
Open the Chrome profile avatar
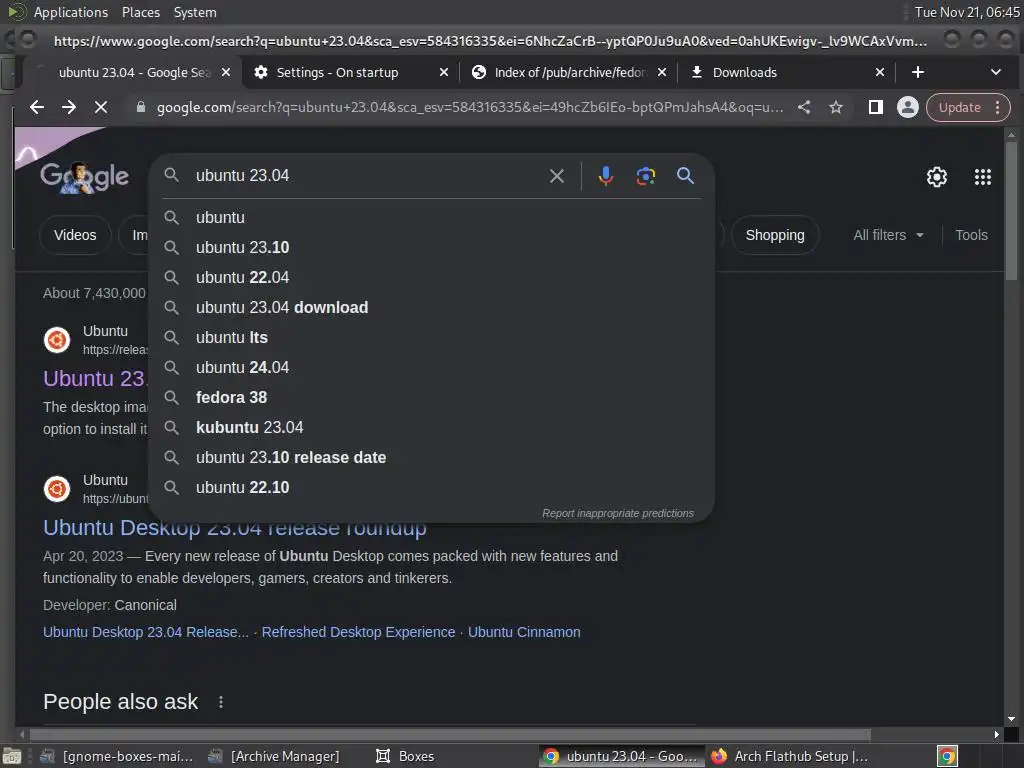[908, 107]
